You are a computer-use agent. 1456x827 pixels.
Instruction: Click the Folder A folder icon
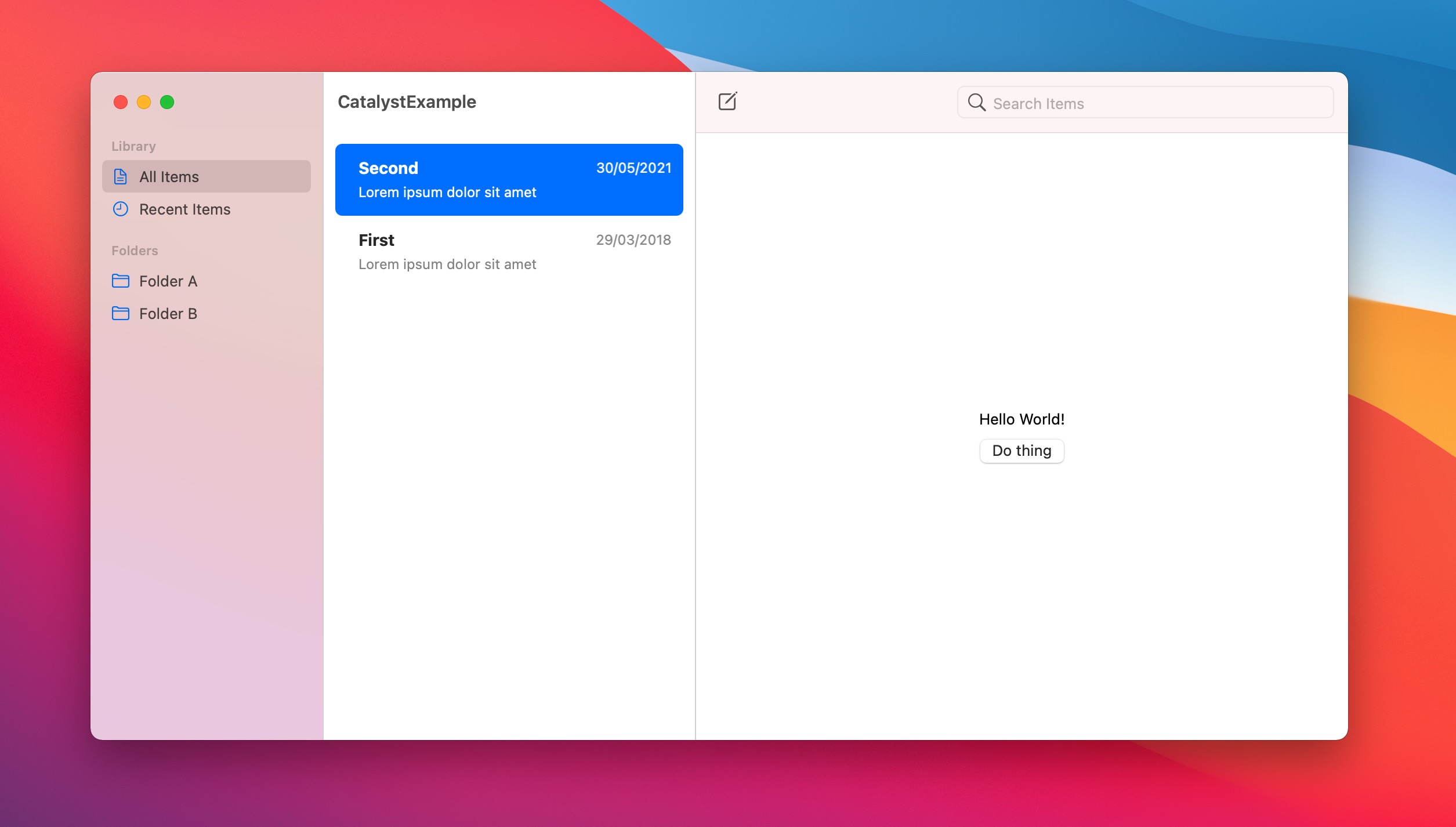[121, 281]
